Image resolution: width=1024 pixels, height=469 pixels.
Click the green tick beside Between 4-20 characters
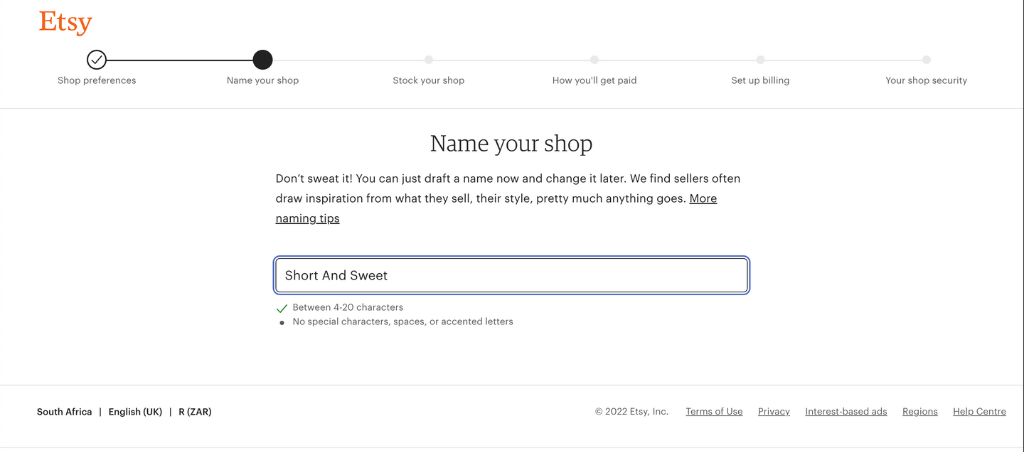281,308
